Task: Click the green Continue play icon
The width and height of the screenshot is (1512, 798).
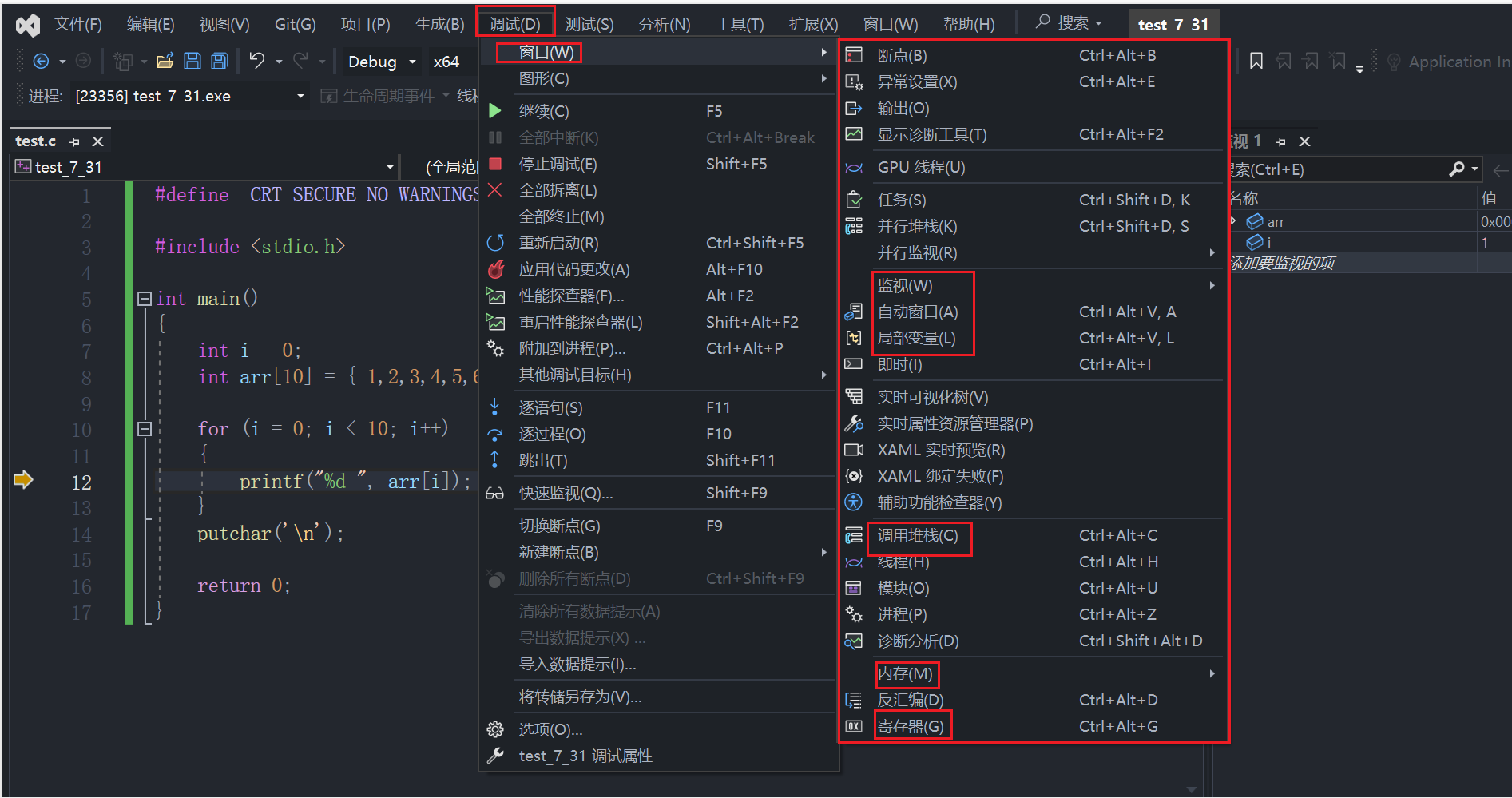Action: click(495, 111)
